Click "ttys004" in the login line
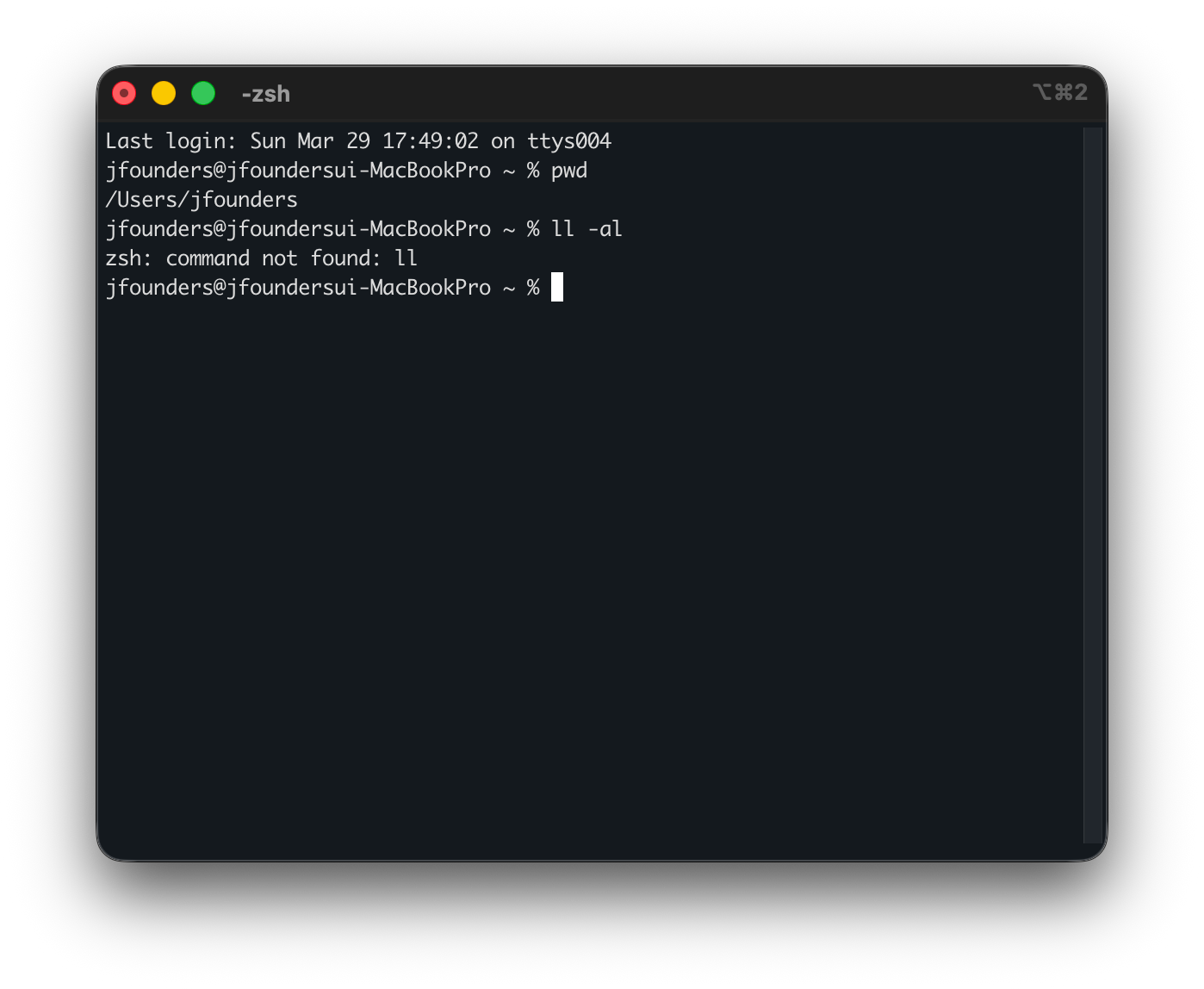 pyautogui.click(x=569, y=141)
